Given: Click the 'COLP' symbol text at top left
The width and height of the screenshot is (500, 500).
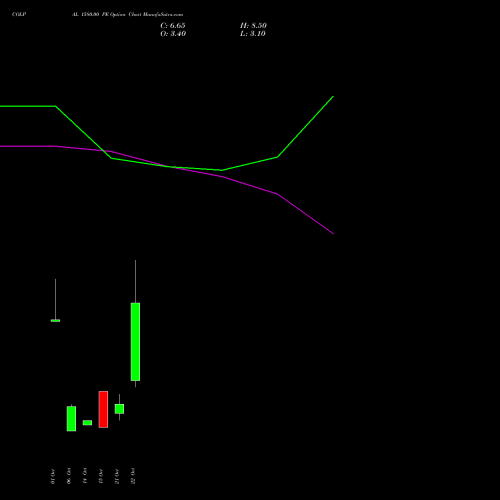Looking at the screenshot, I should point(19,14).
